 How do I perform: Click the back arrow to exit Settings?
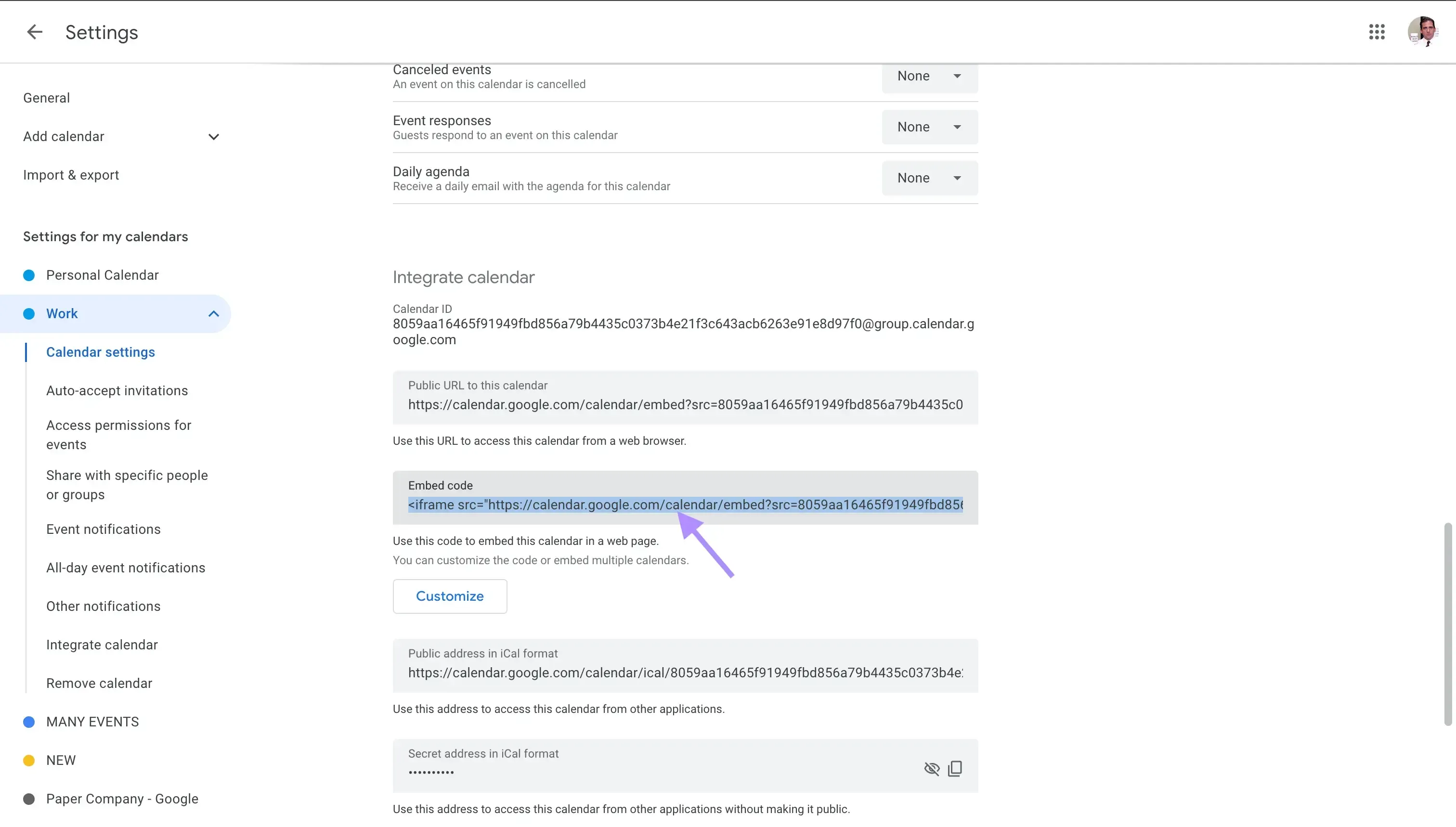[34, 32]
